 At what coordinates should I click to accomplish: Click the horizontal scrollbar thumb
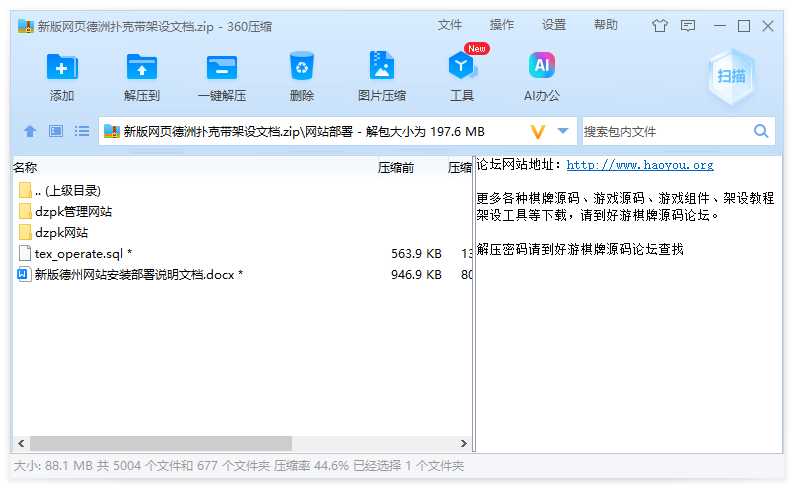click(161, 443)
